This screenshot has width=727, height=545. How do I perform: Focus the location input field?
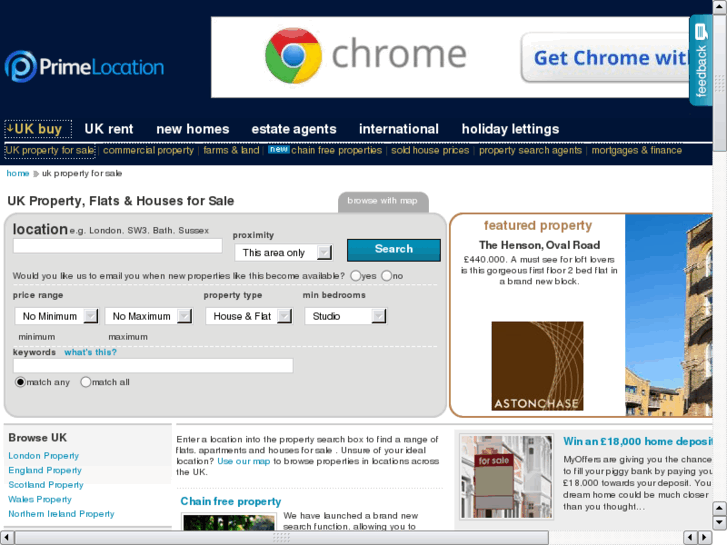pyautogui.click(x=118, y=246)
